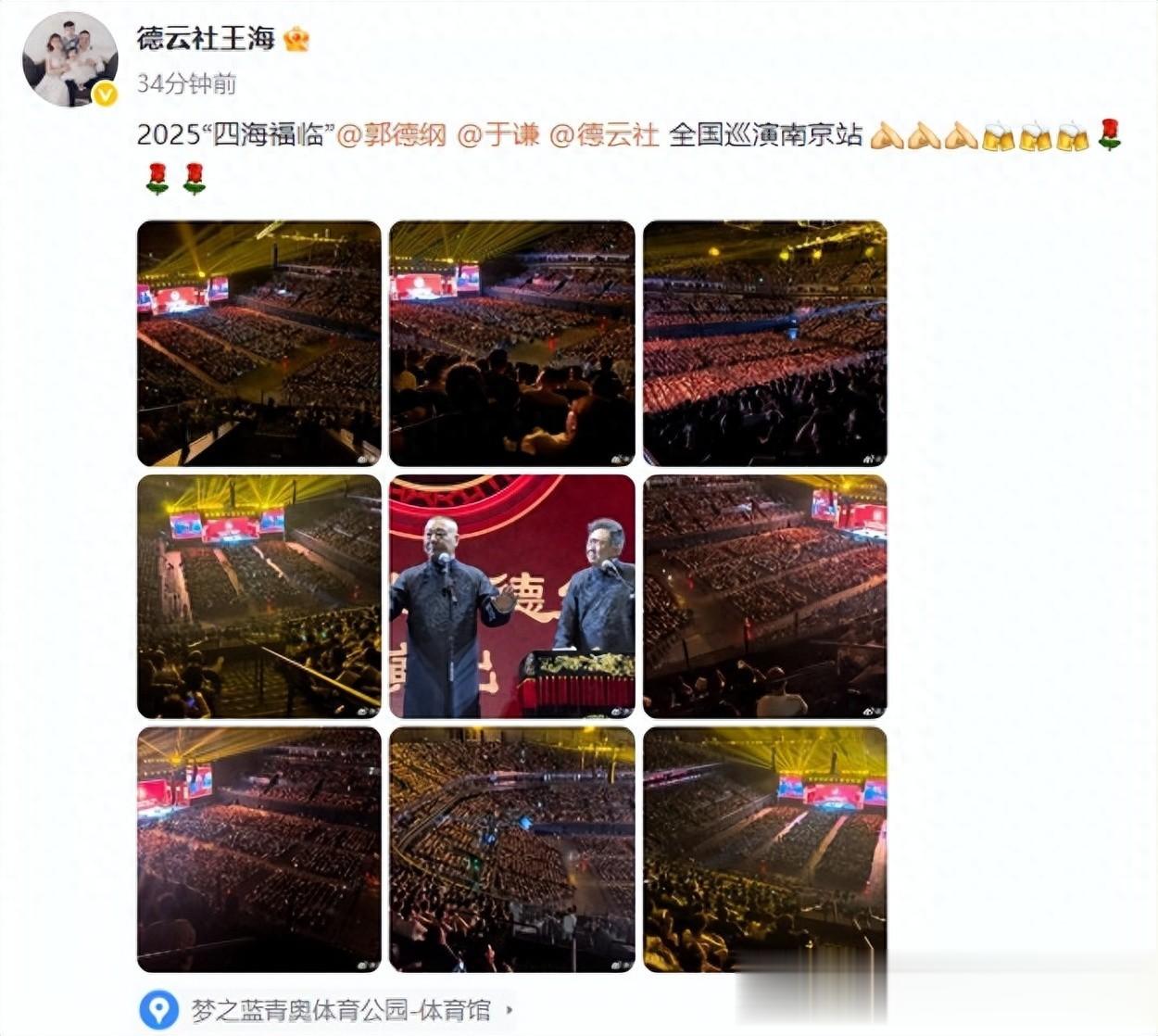Open the middle-right arena photo
Viewport: 1158px width, 1036px height.
765,597
